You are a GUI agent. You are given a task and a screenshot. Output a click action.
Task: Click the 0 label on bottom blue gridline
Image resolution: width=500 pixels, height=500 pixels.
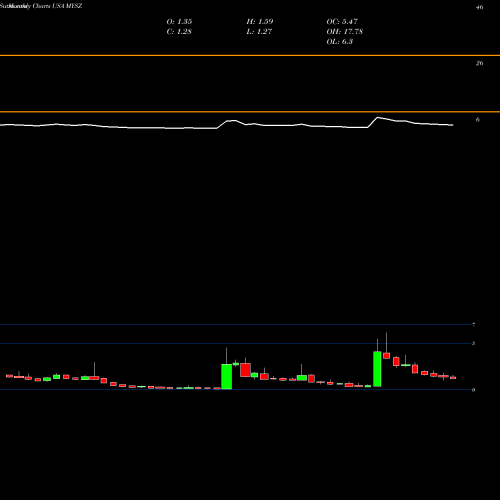(473, 390)
